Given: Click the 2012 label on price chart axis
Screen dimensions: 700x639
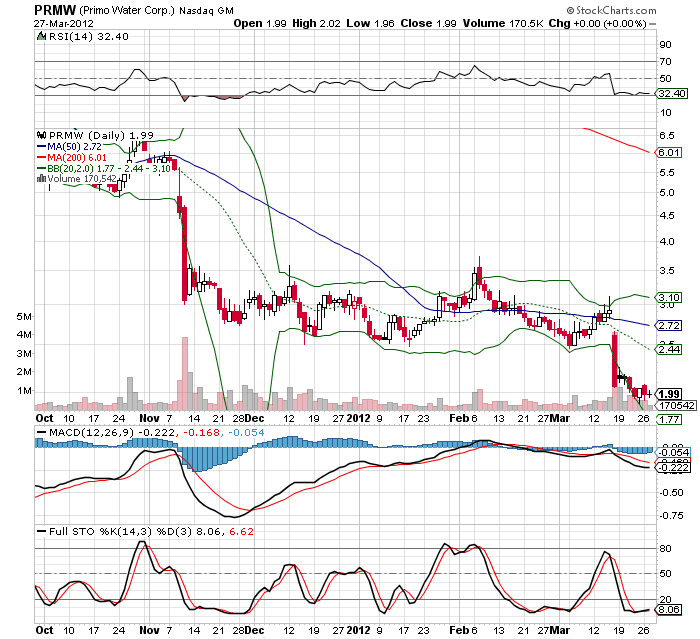Looking at the screenshot, I should (x=358, y=418).
